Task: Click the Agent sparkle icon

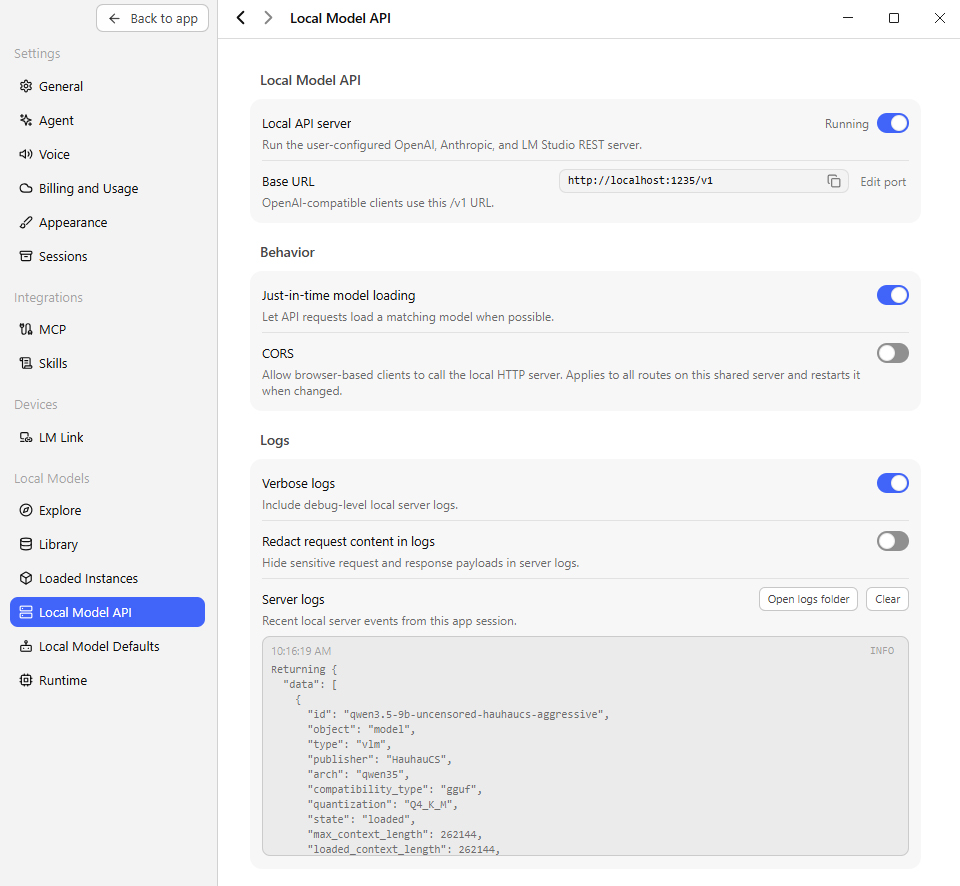Action: pyautogui.click(x=26, y=120)
